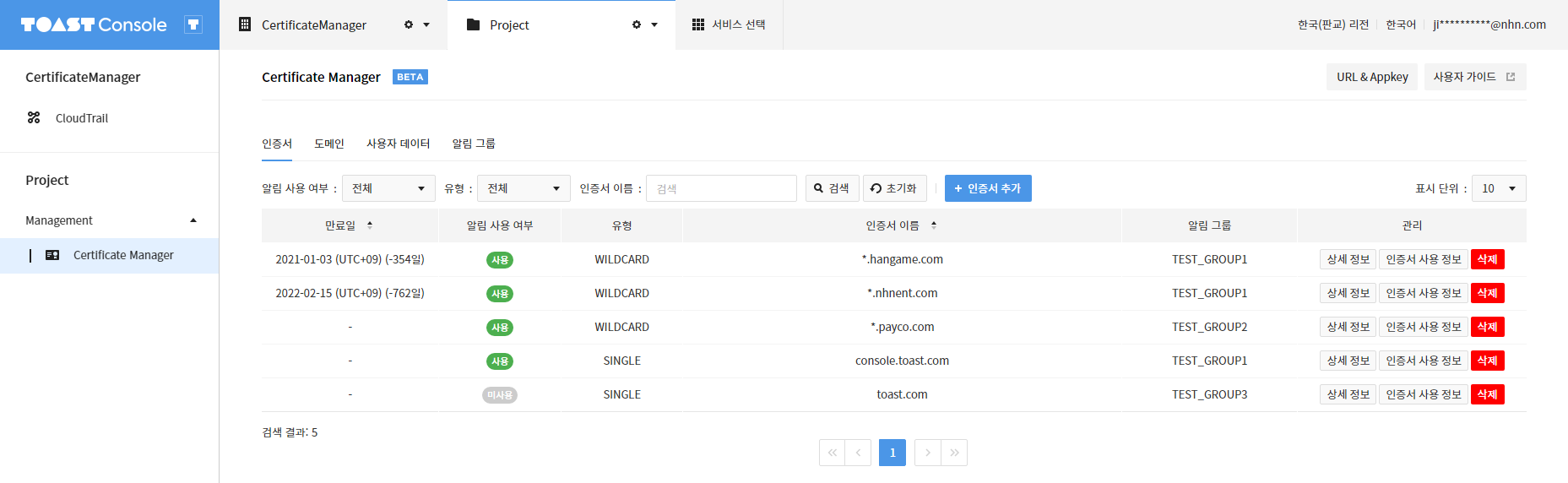Click CloudTrail icon in sidebar
Screen dimensions: 1568x483
34,117
